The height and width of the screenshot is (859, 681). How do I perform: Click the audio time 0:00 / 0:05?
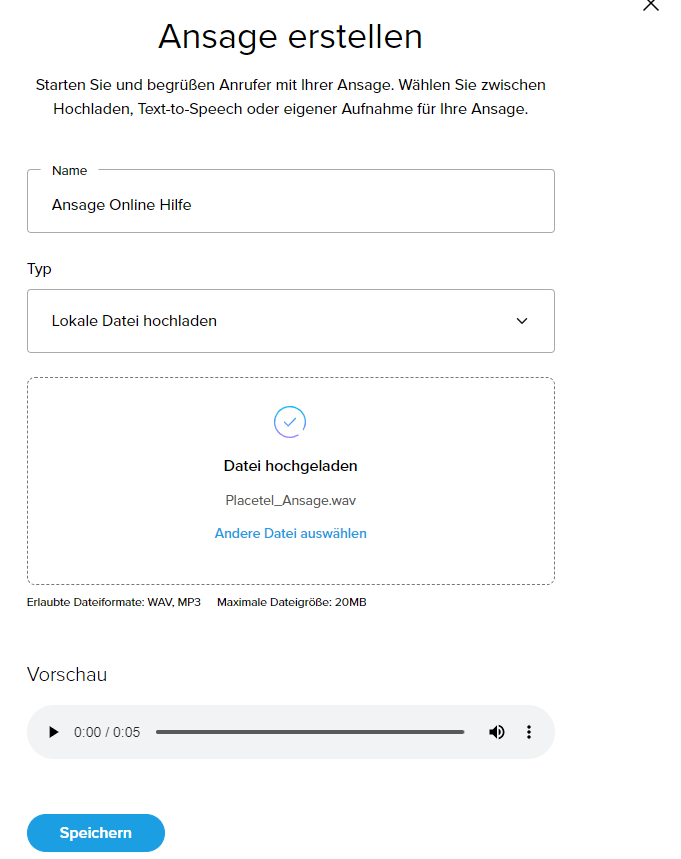tap(107, 732)
